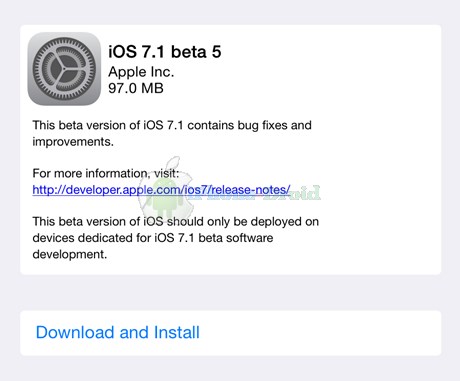Click the Apple Inc. publisher name

(x=141, y=72)
